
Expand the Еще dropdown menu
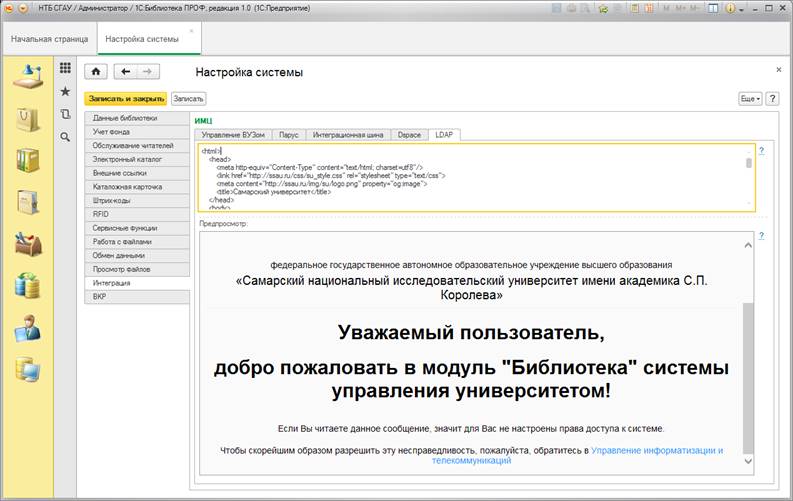(750, 99)
